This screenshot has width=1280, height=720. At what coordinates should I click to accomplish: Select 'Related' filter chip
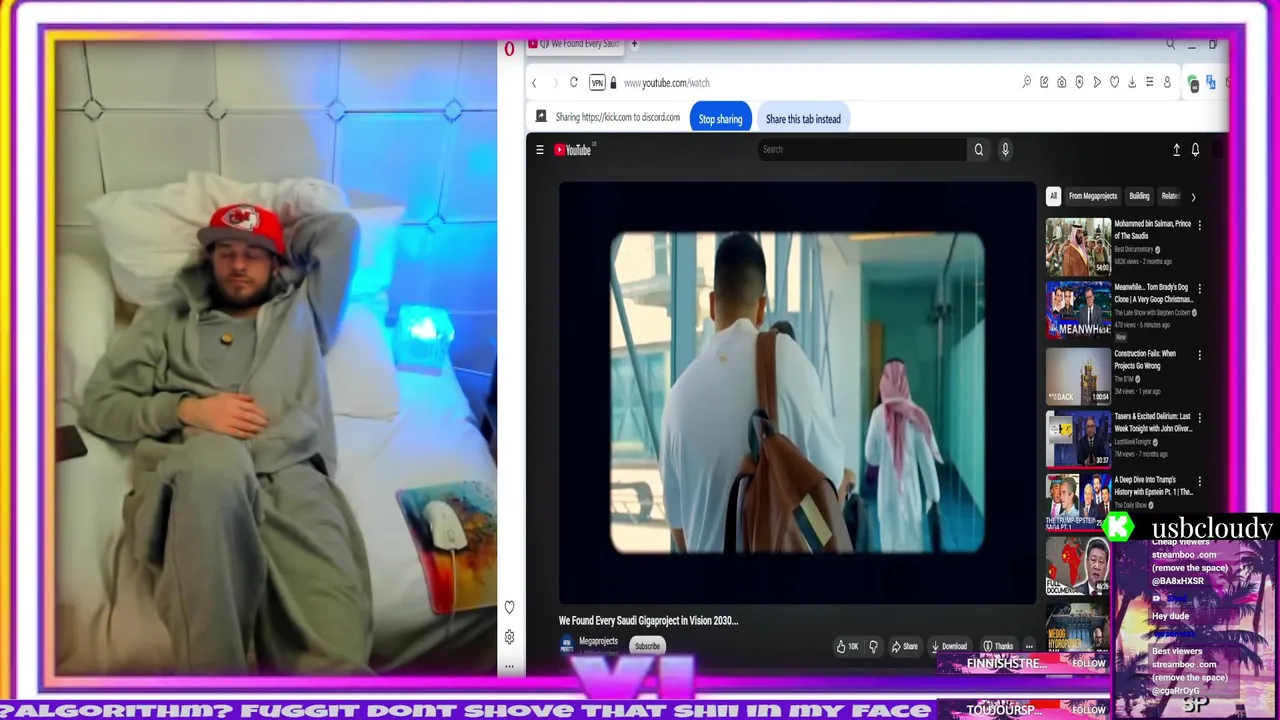[1170, 196]
